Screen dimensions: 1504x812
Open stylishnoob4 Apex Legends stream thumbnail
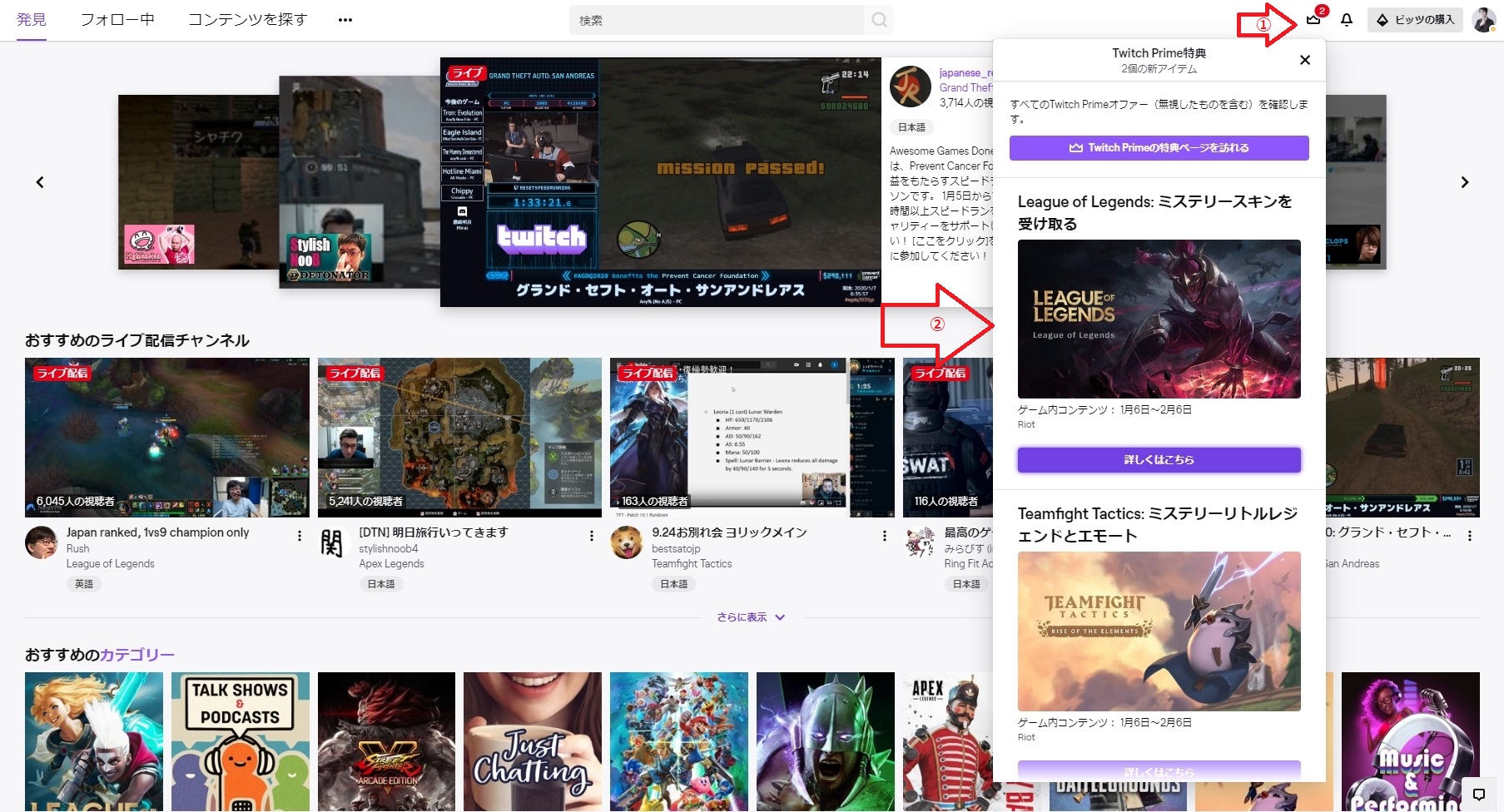click(459, 438)
